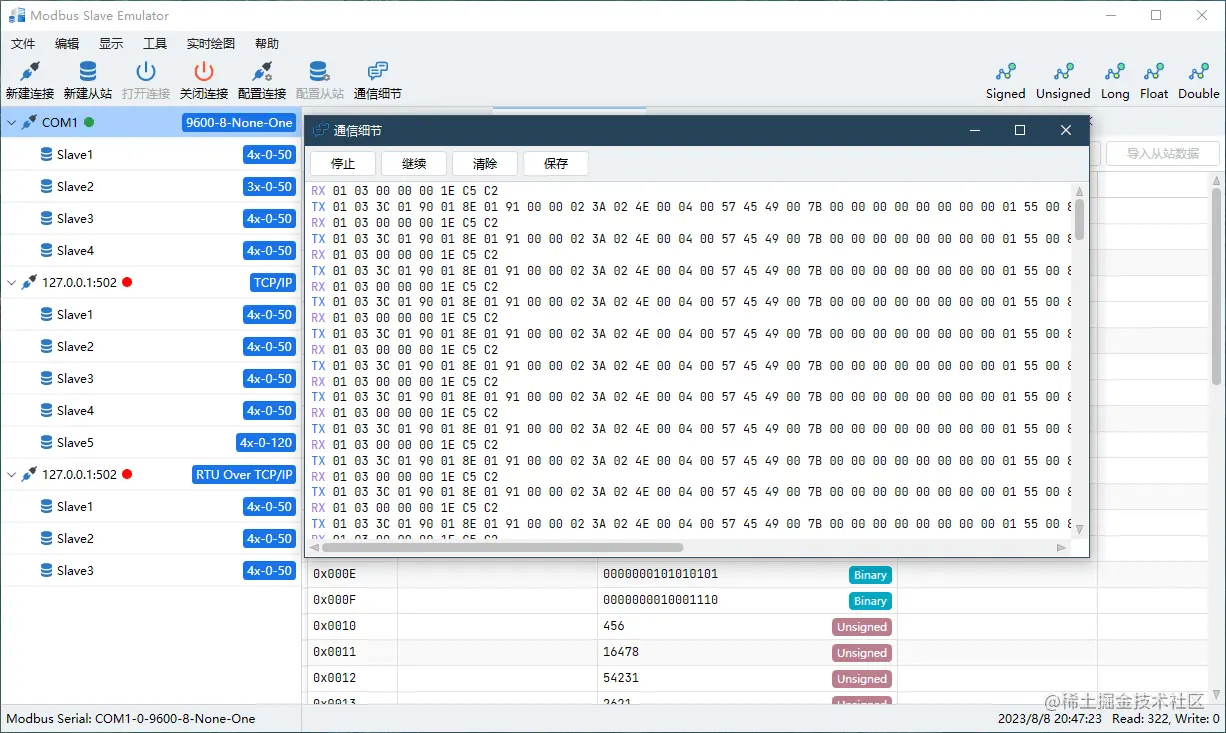Open the 显示 menu

point(111,44)
